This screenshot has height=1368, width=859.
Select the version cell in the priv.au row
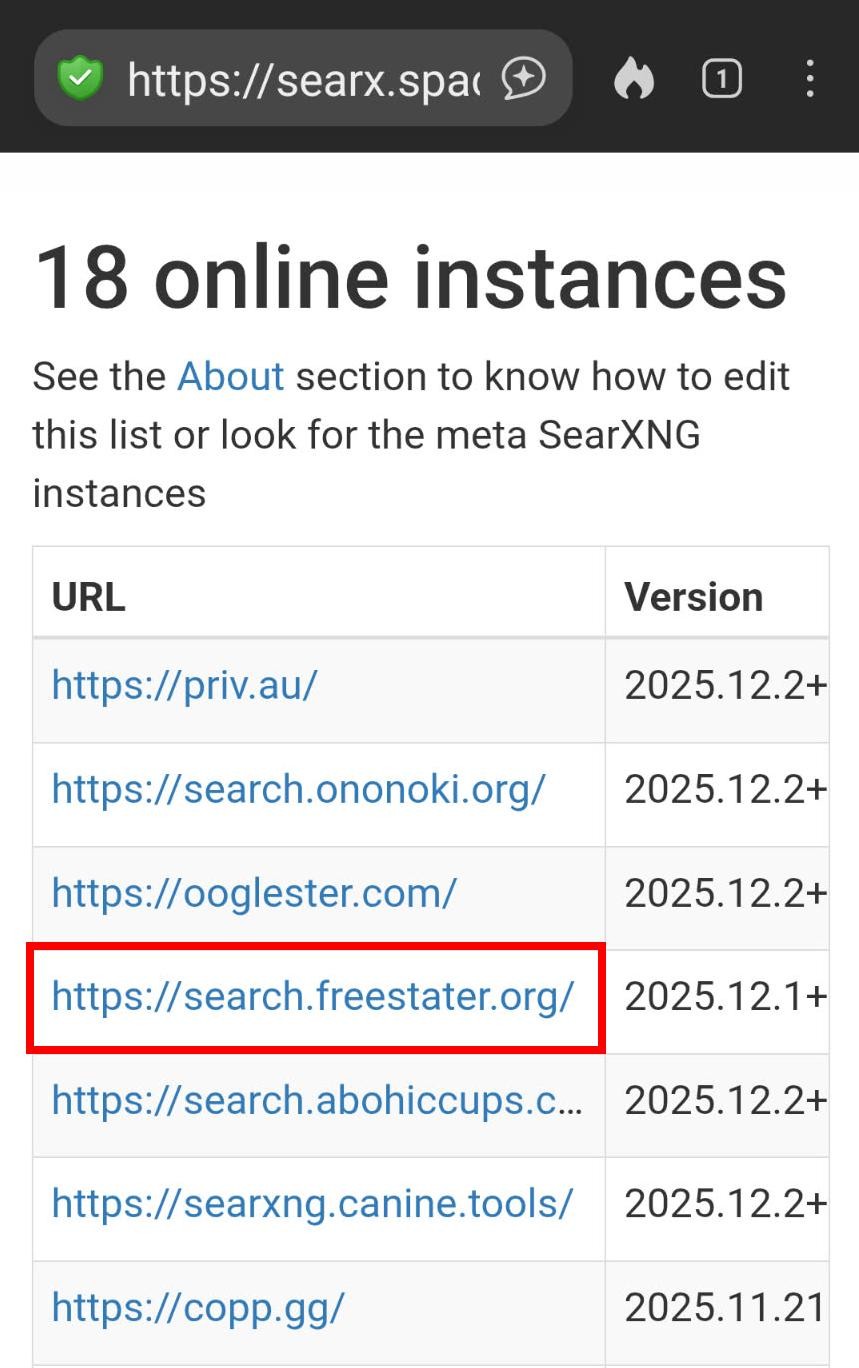point(725,685)
